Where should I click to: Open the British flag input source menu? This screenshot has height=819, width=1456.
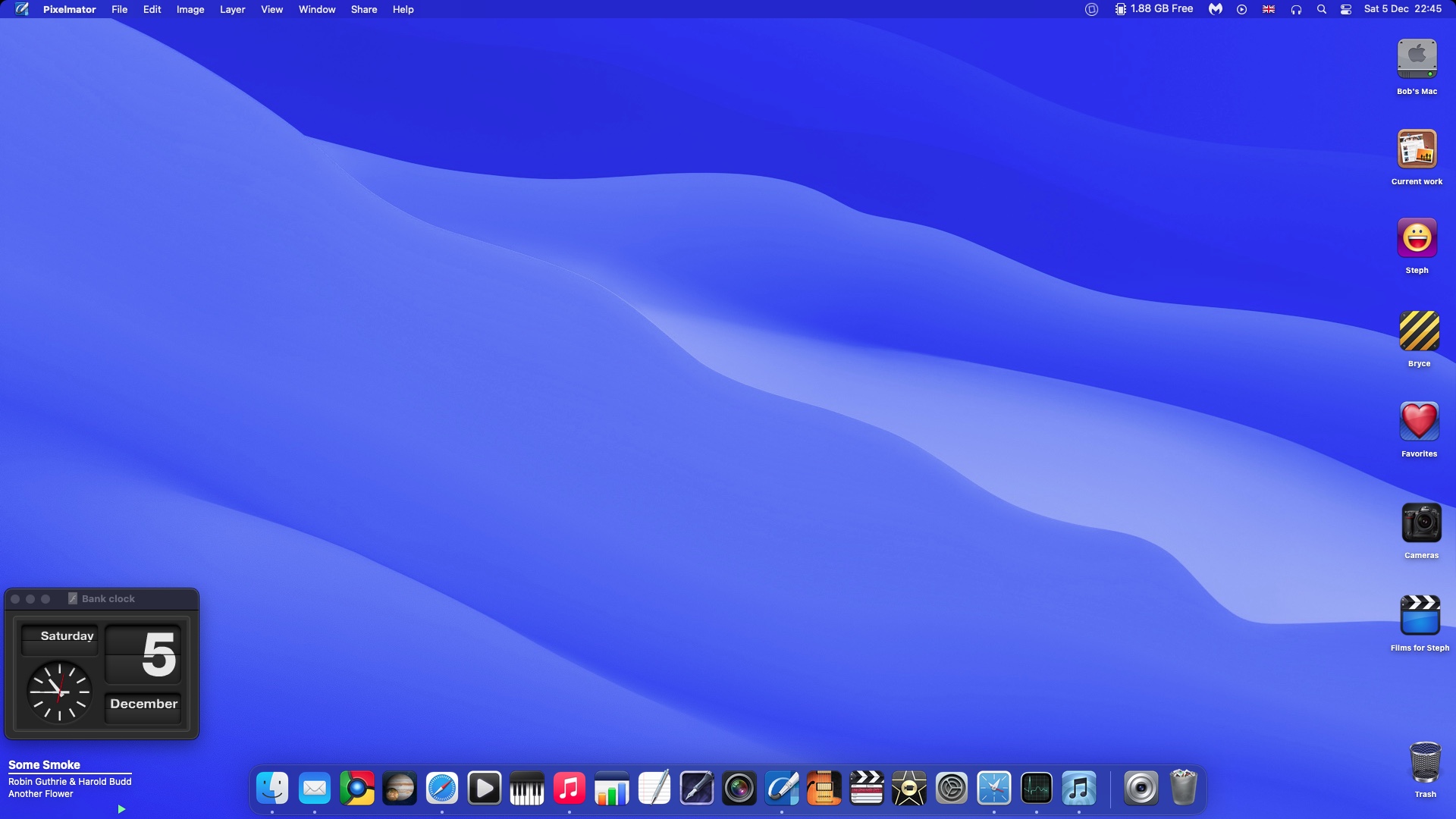point(1269,9)
